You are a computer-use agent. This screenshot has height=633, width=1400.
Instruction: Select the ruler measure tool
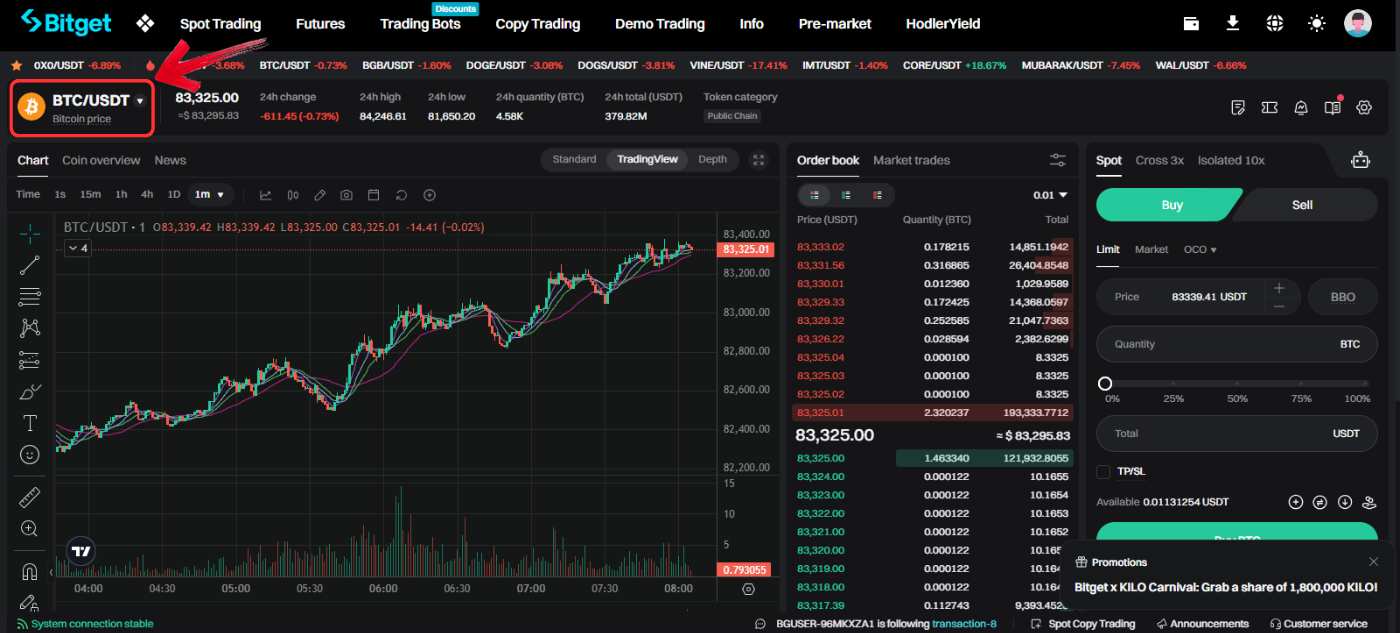tap(30, 497)
